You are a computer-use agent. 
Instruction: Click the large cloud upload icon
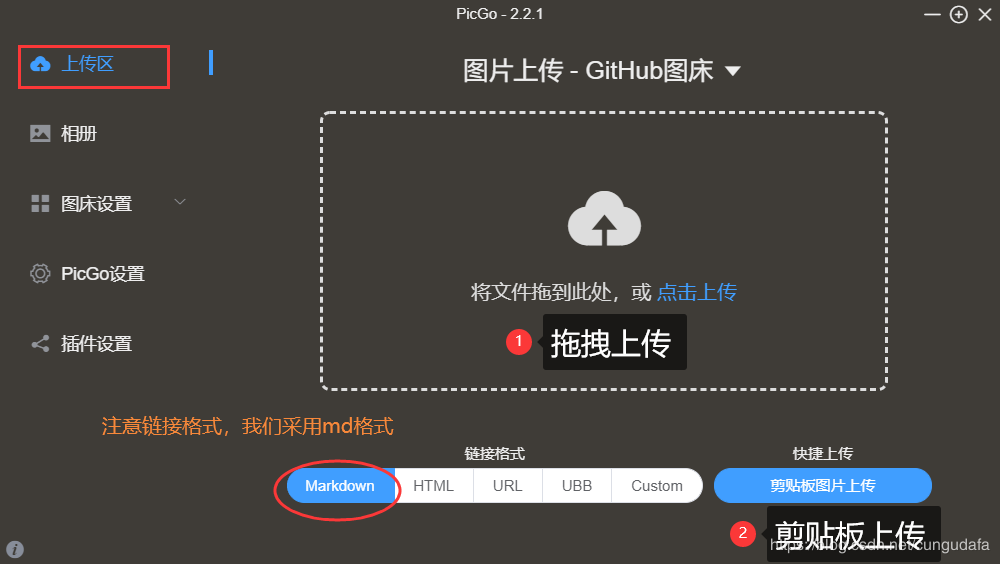(x=604, y=218)
